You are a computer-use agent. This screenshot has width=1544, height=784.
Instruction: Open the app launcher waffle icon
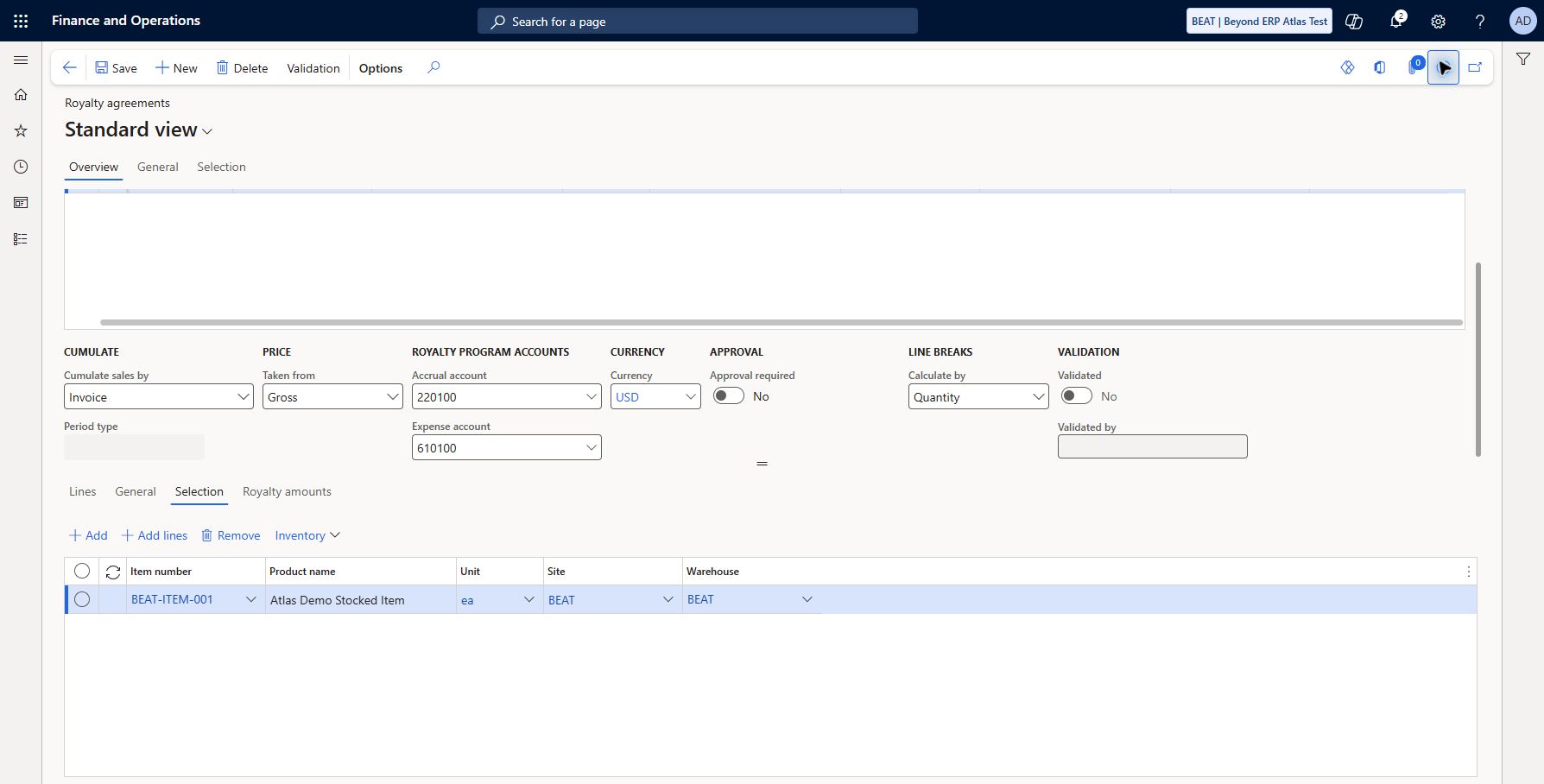click(21, 21)
